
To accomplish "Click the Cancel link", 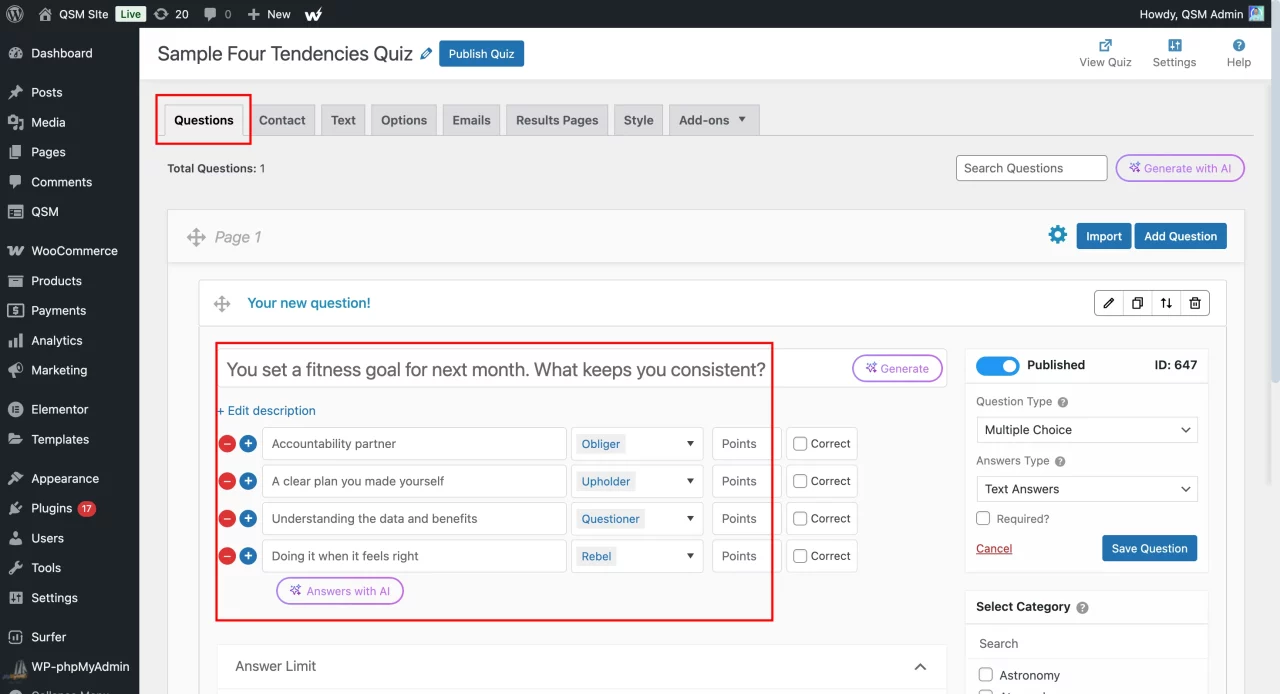I will click(994, 548).
